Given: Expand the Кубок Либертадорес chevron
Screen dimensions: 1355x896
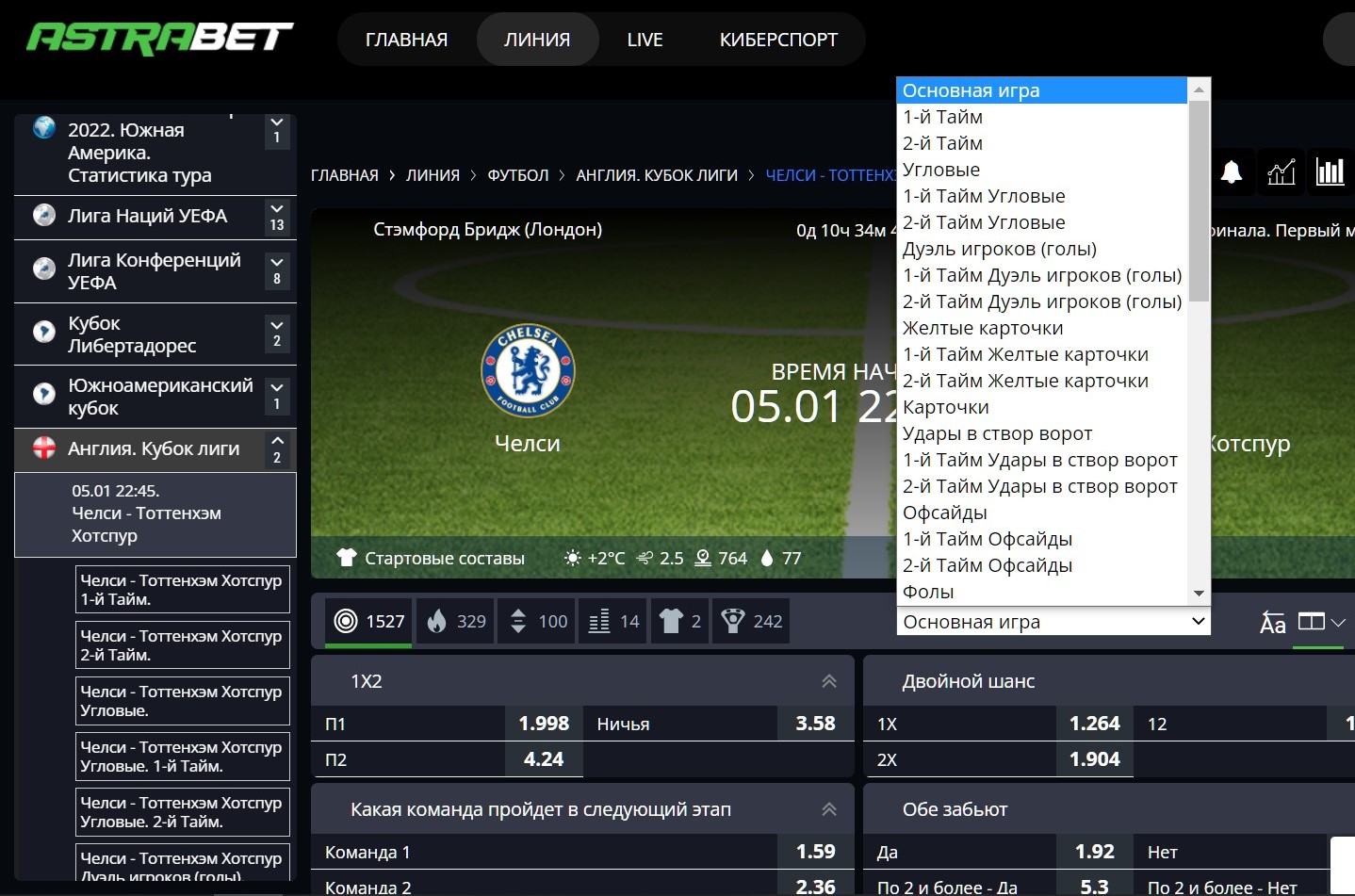Looking at the screenshot, I should (x=276, y=333).
